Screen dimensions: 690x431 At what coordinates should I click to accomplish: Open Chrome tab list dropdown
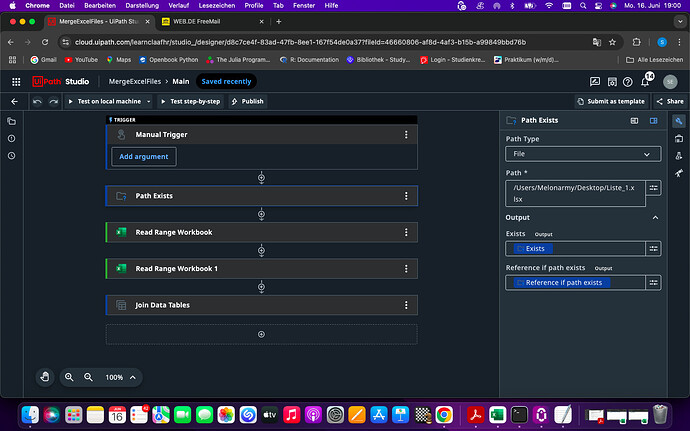(x=680, y=22)
